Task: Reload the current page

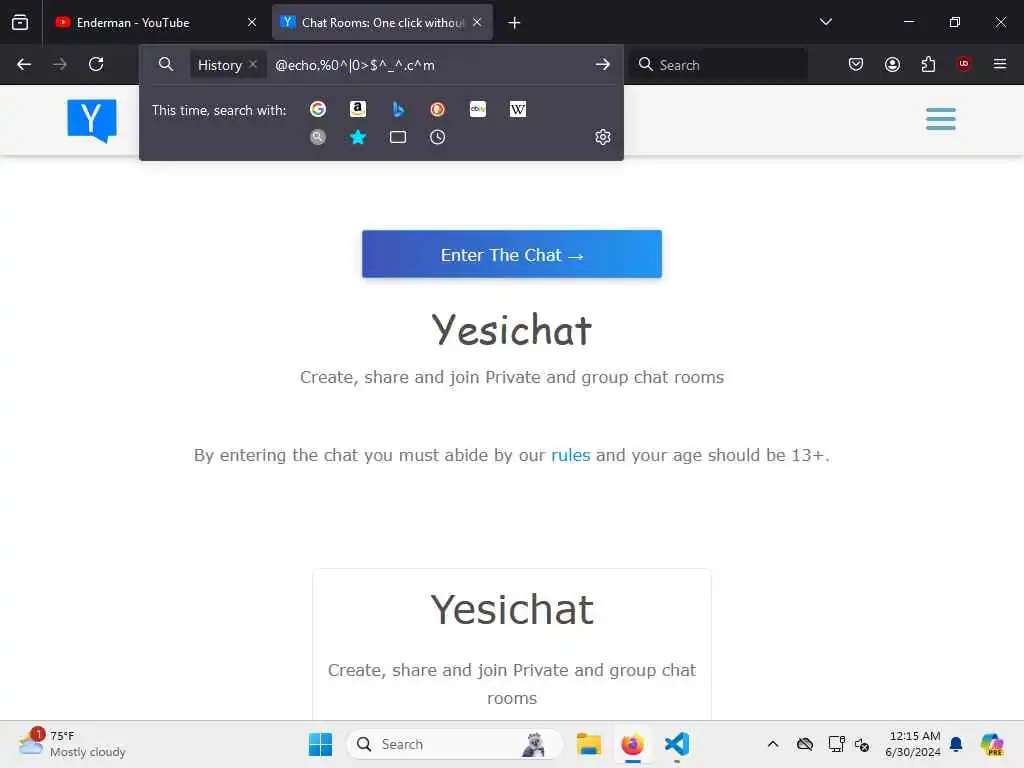Action: pos(96,64)
